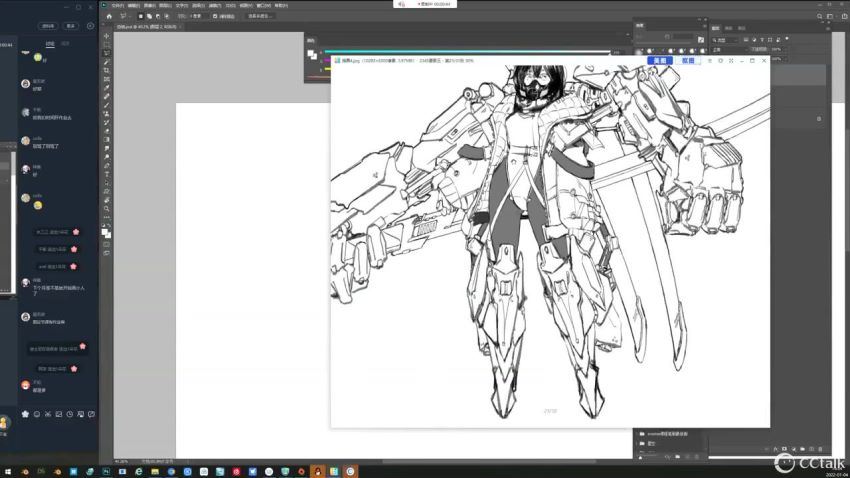The image size is (850, 478).
Task: Select the Crop tool
Action: (106, 70)
